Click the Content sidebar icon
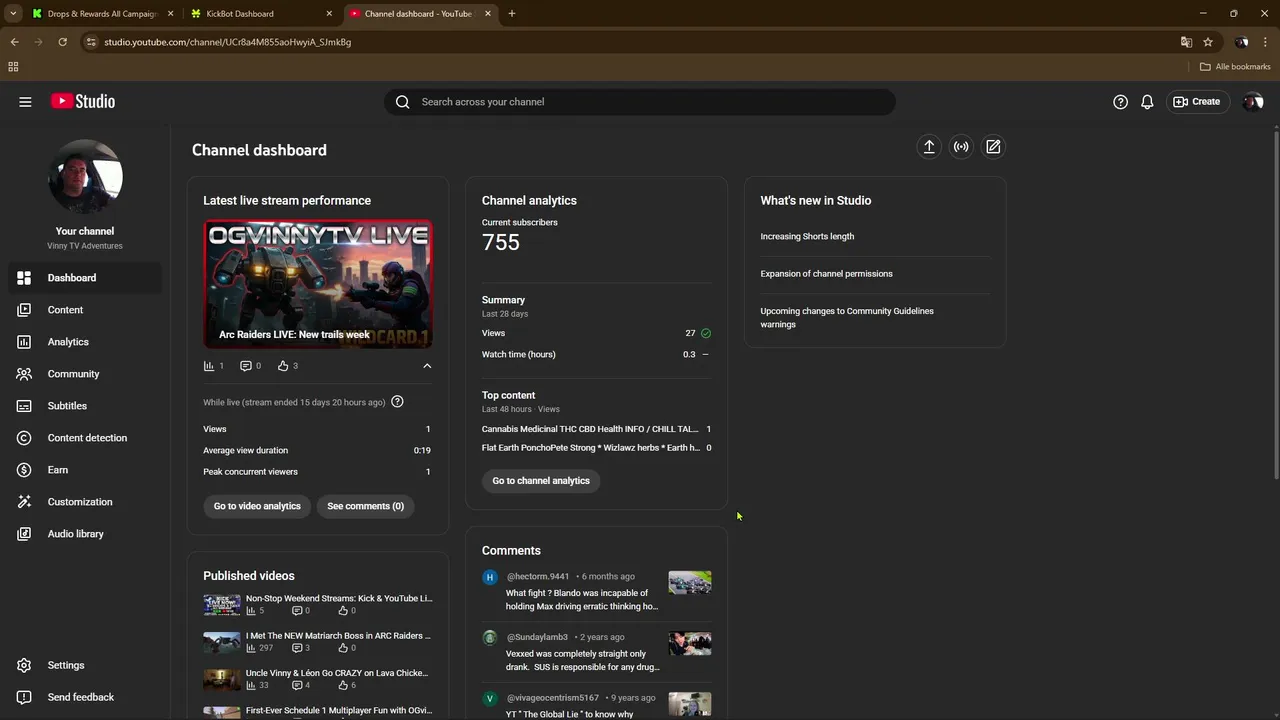 point(24,309)
